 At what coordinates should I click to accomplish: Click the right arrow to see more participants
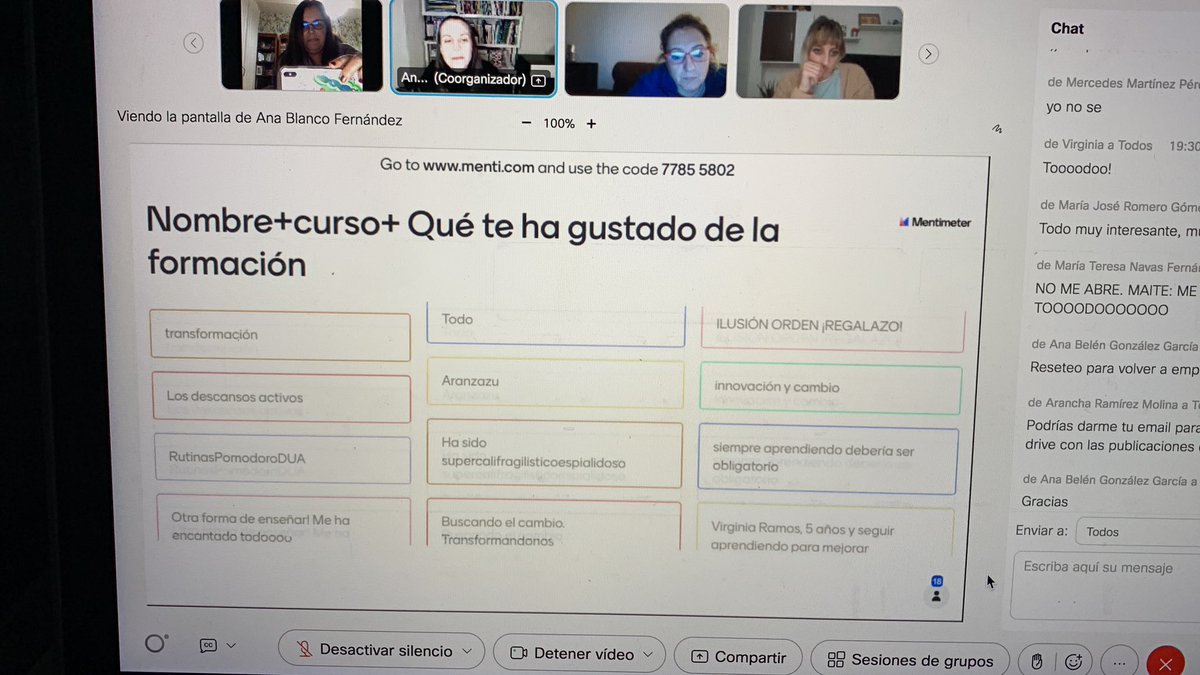pos(928,53)
